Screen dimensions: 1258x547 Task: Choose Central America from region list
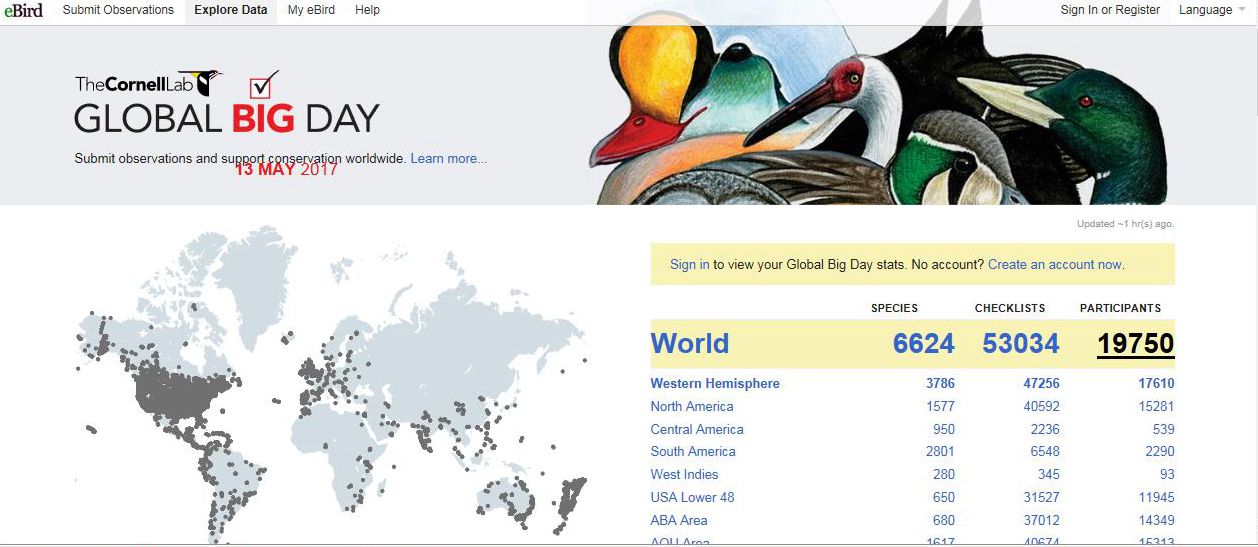pos(696,430)
